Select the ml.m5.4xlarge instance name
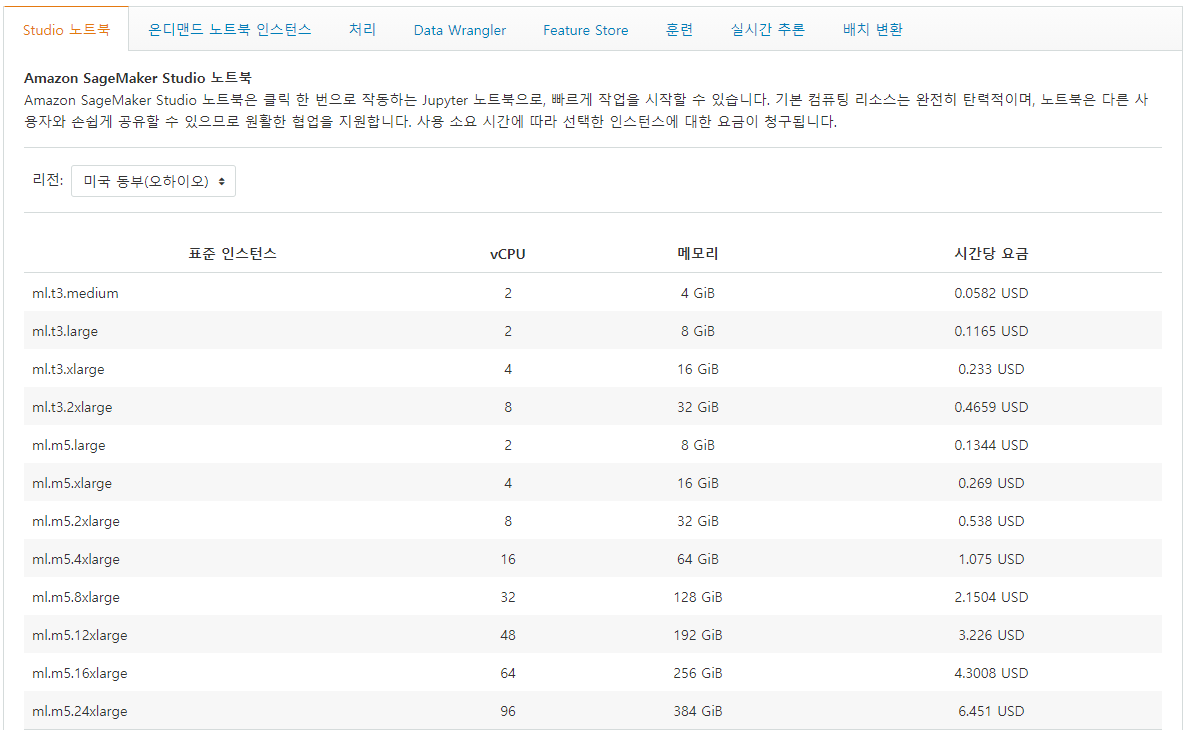The image size is (1189, 730). pyautogui.click(x=76, y=559)
